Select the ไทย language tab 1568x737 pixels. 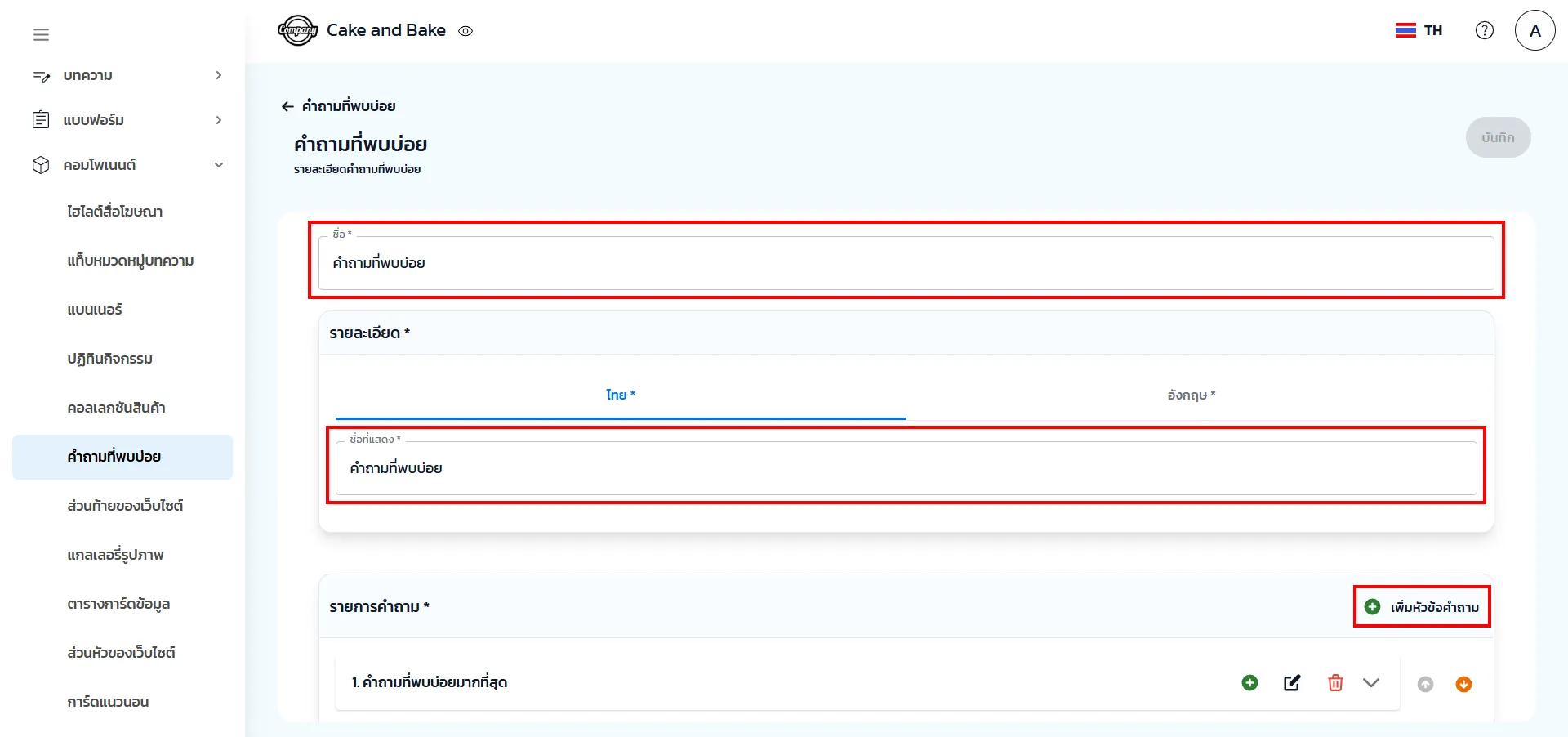tap(620, 395)
